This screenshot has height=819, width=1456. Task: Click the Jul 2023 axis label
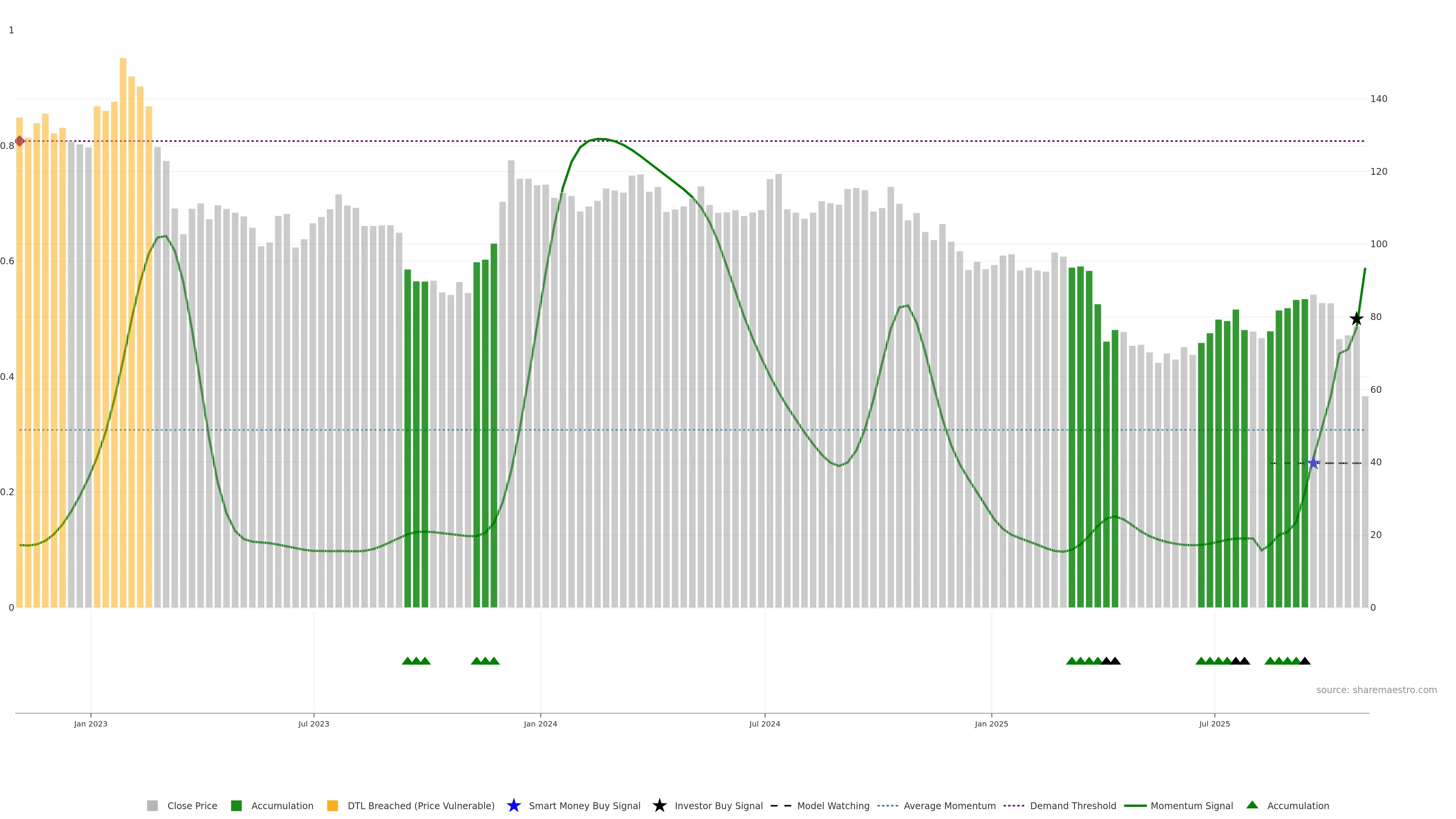[x=314, y=723]
